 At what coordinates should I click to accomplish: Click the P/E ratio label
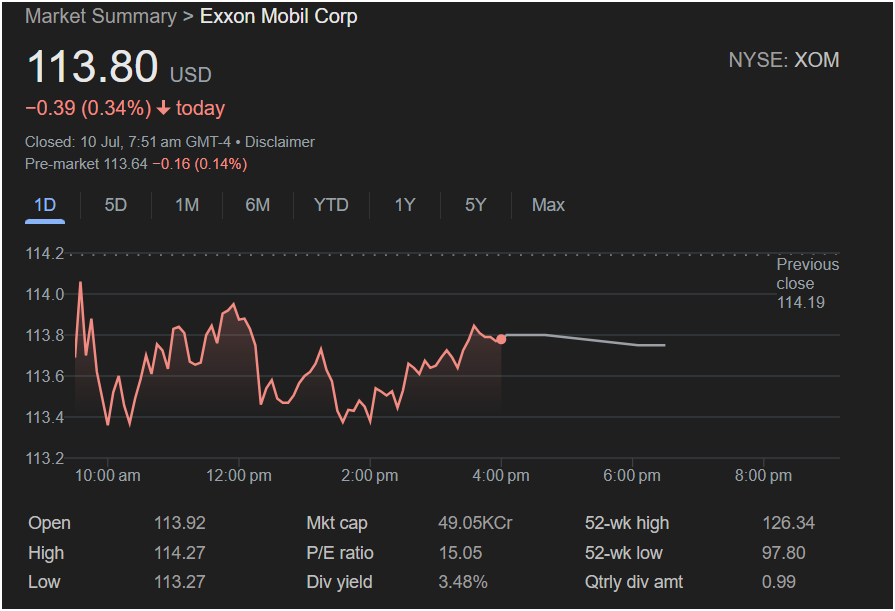pos(340,553)
